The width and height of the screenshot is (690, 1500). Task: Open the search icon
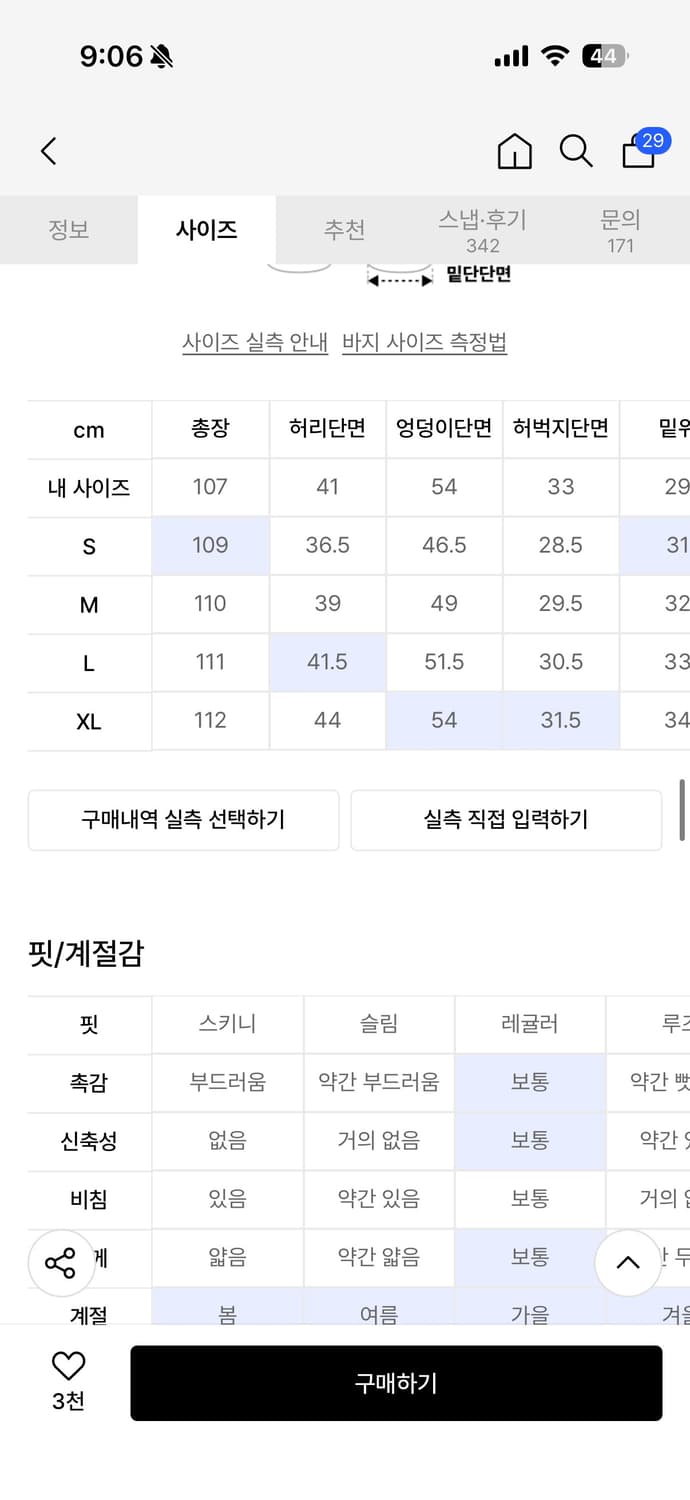576,151
